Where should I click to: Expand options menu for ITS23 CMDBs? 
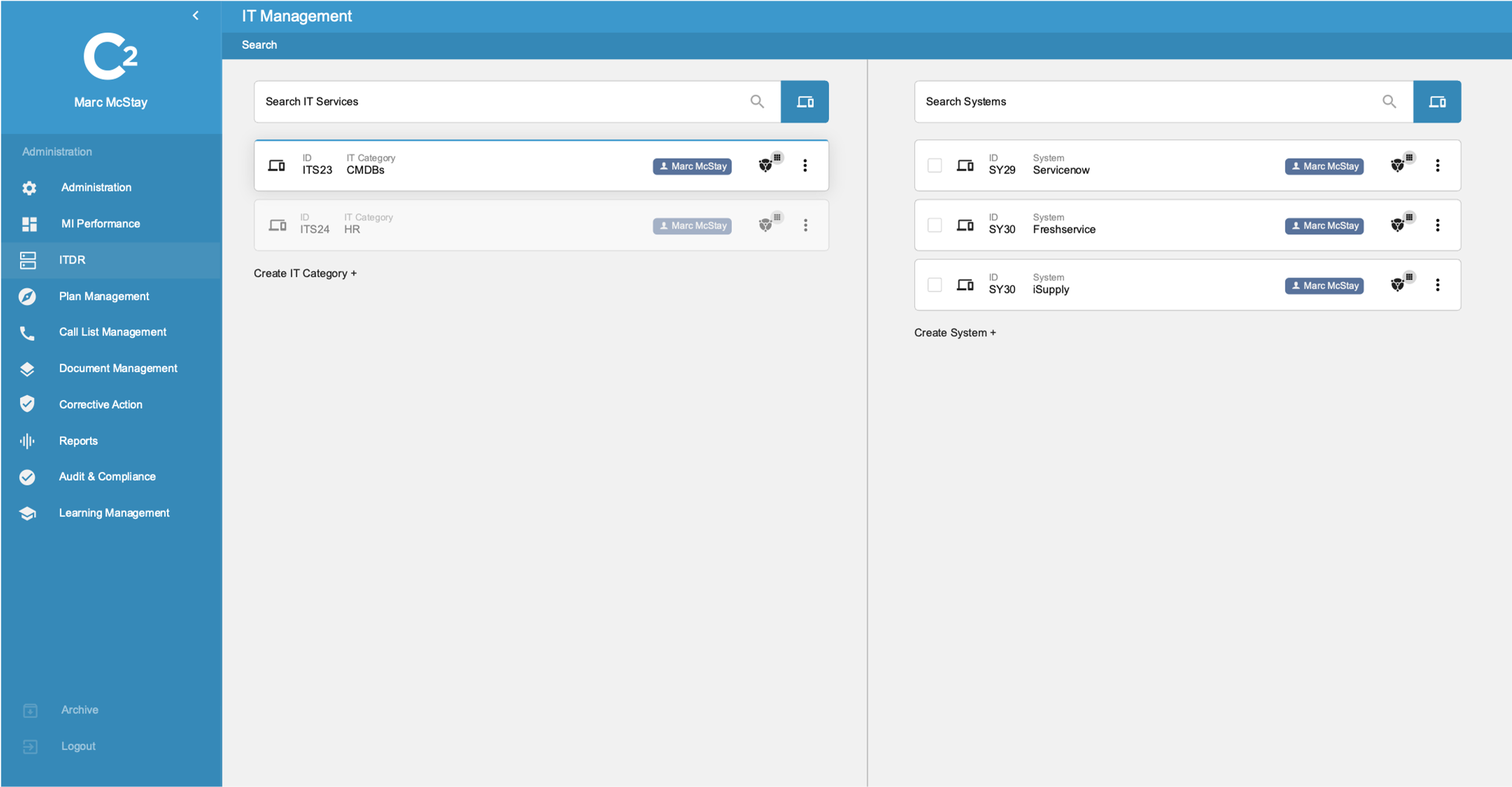[805, 165]
